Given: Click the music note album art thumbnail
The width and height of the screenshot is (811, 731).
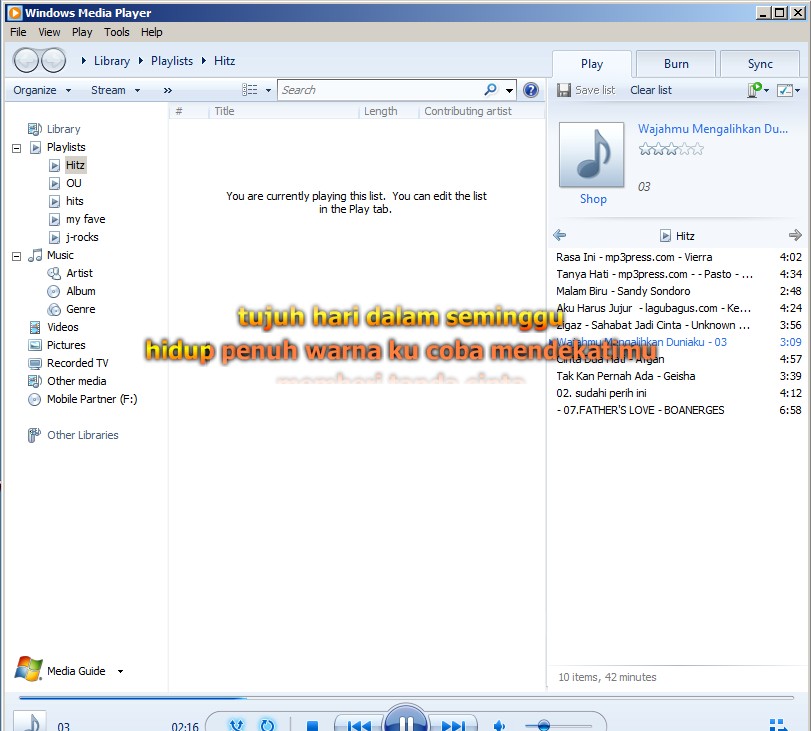Looking at the screenshot, I should [592, 154].
